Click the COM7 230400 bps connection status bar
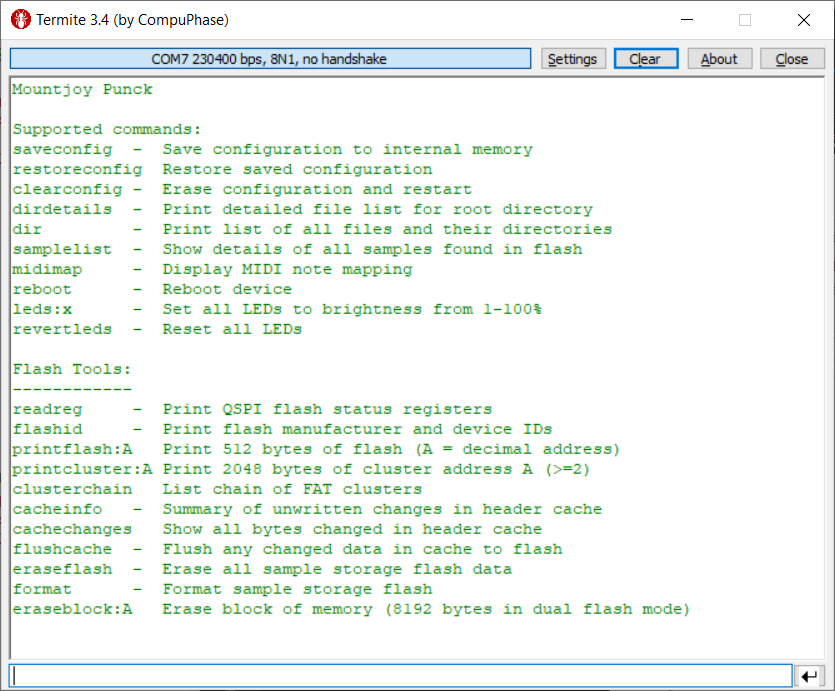The image size is (835, 691). click(270, 59)
